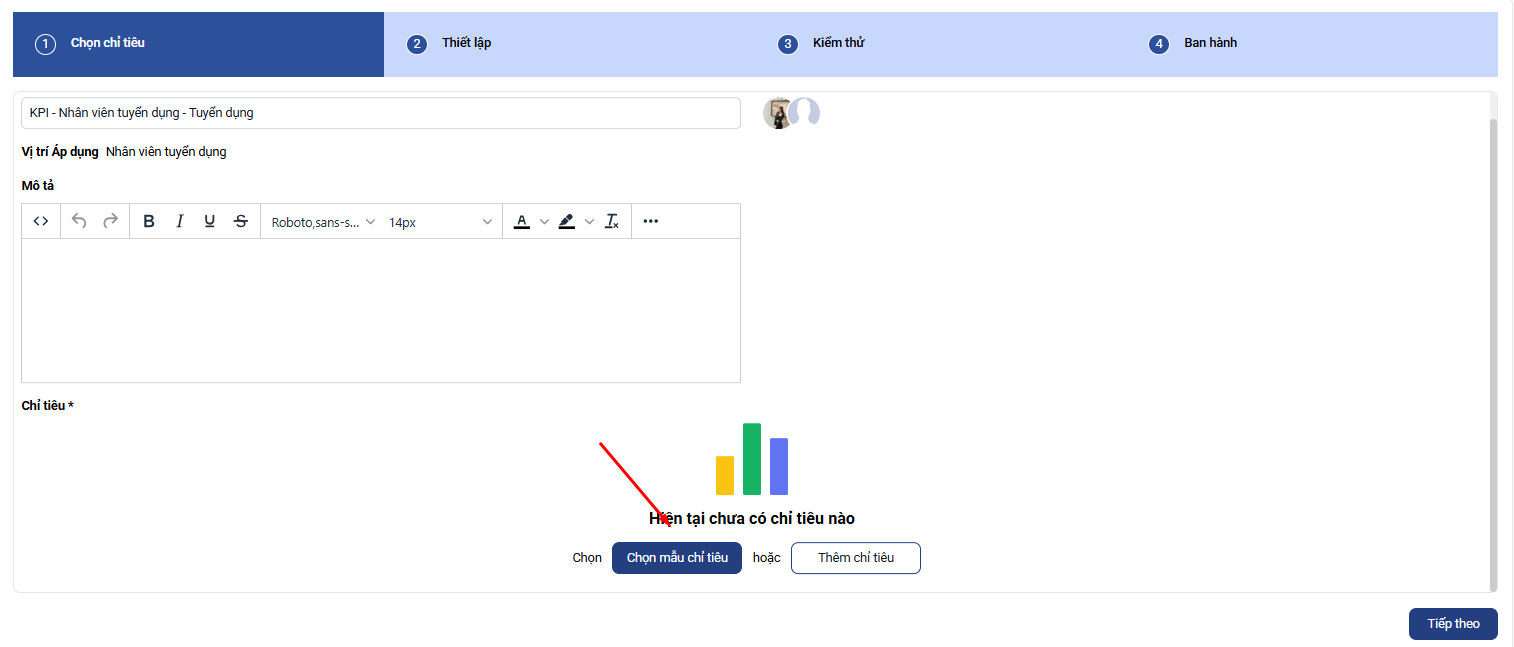Image resolution: width=1514 pixels, height=647 pixels.
Task: Click the Chọn mẫu chỉ tiêu button
Action: click(x=677, y=558)
